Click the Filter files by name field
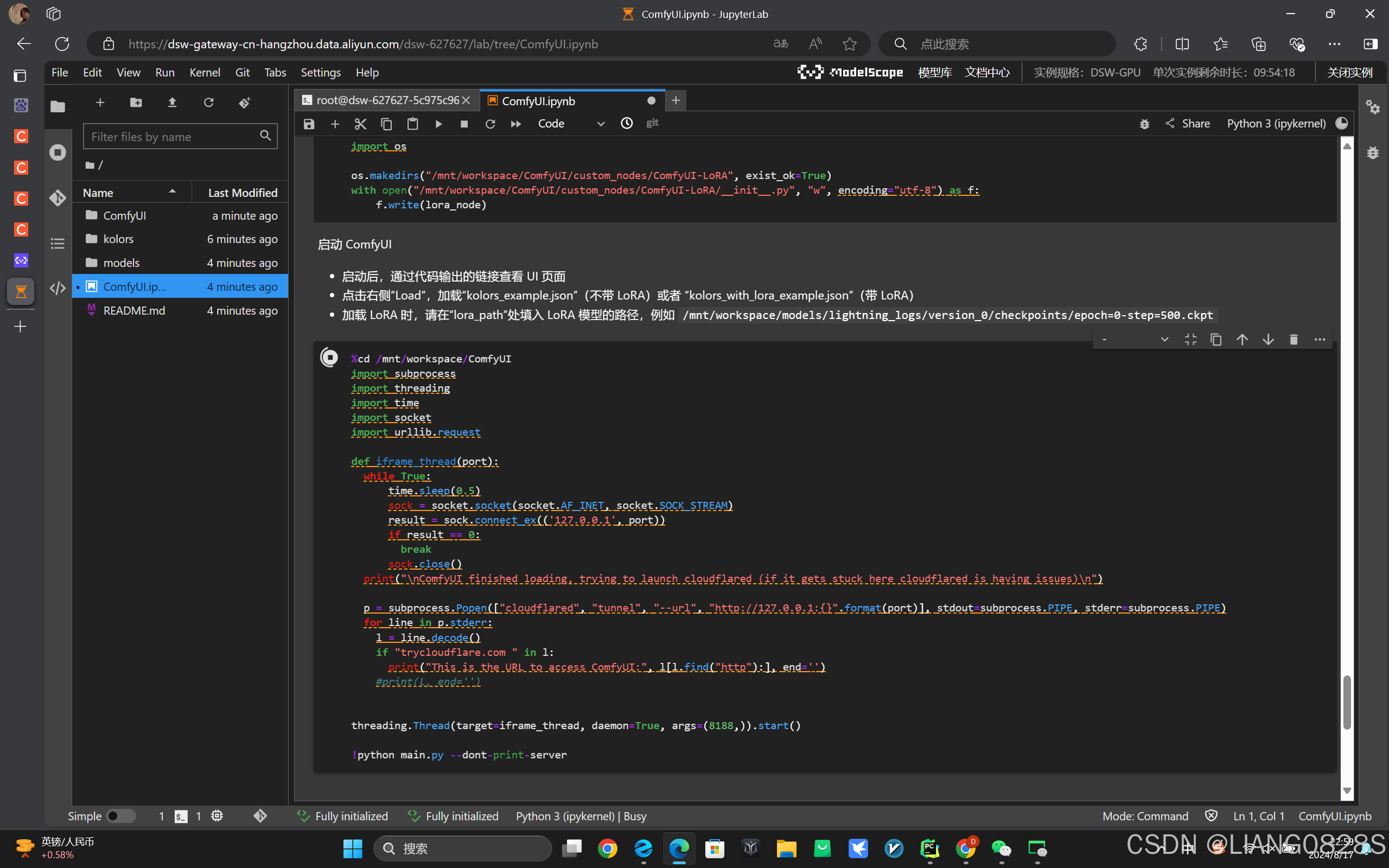1389x868 pixels. (172, 137)
